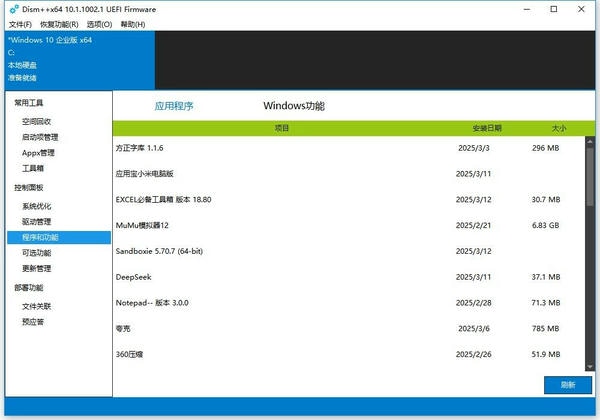Close the Dism++ window
This screenshot has width=600, height=420.
[x=581, y=9]
